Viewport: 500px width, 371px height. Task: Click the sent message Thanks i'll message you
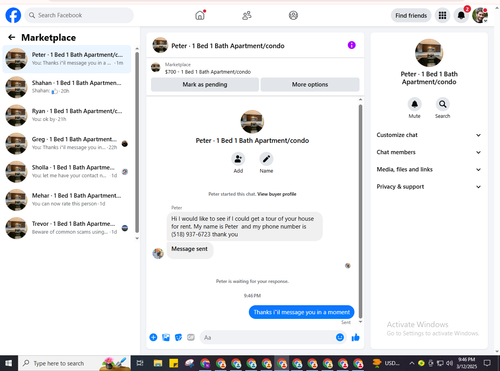coord(301,312)
